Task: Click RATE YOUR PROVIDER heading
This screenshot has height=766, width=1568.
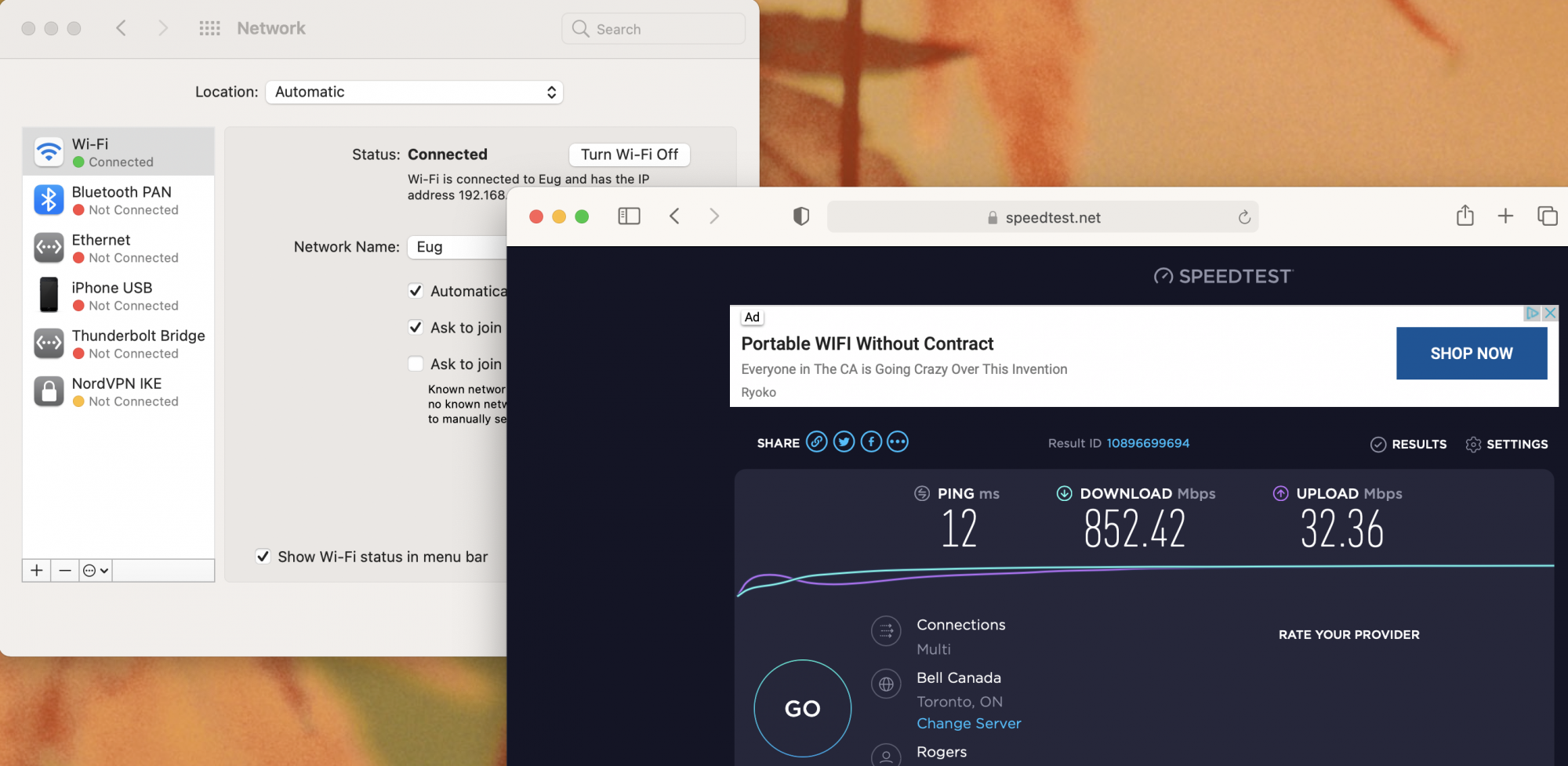Action: pyautogui.click(x=1348, y=634)
